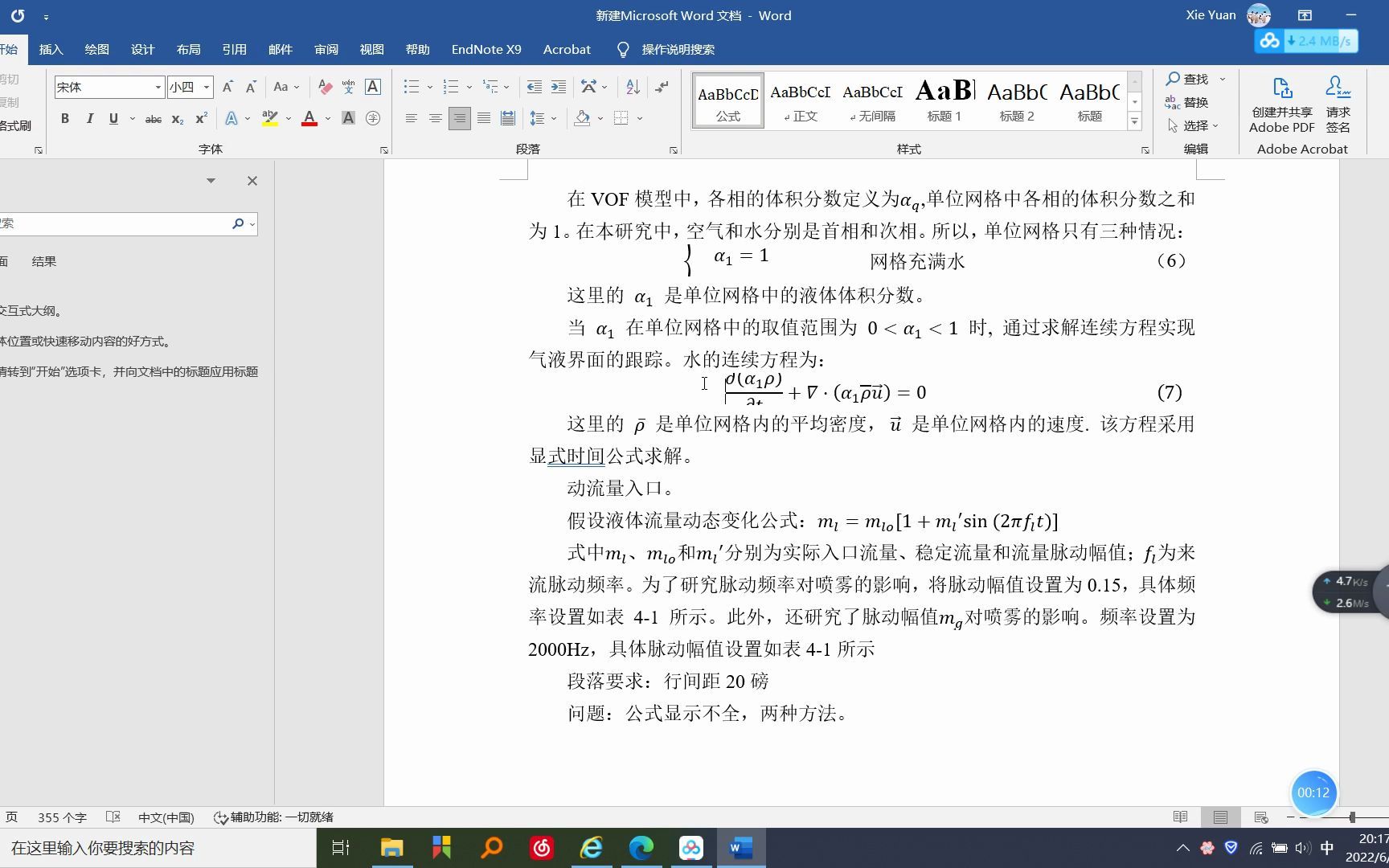Switch to Read Mode view icon
The width and height of the screenshot is (1389, 868).
[1180, 817]
